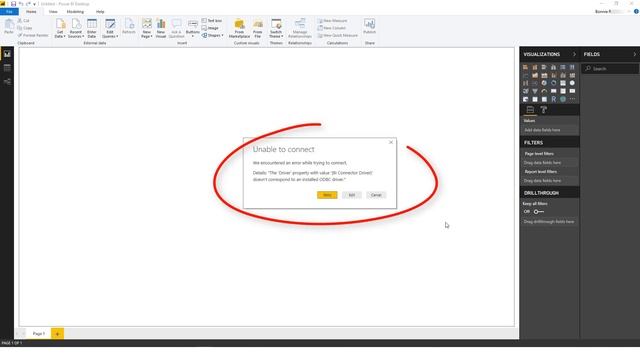
Task: Open more visuals via the ellipsis icon
Action: tap(572, 99)
